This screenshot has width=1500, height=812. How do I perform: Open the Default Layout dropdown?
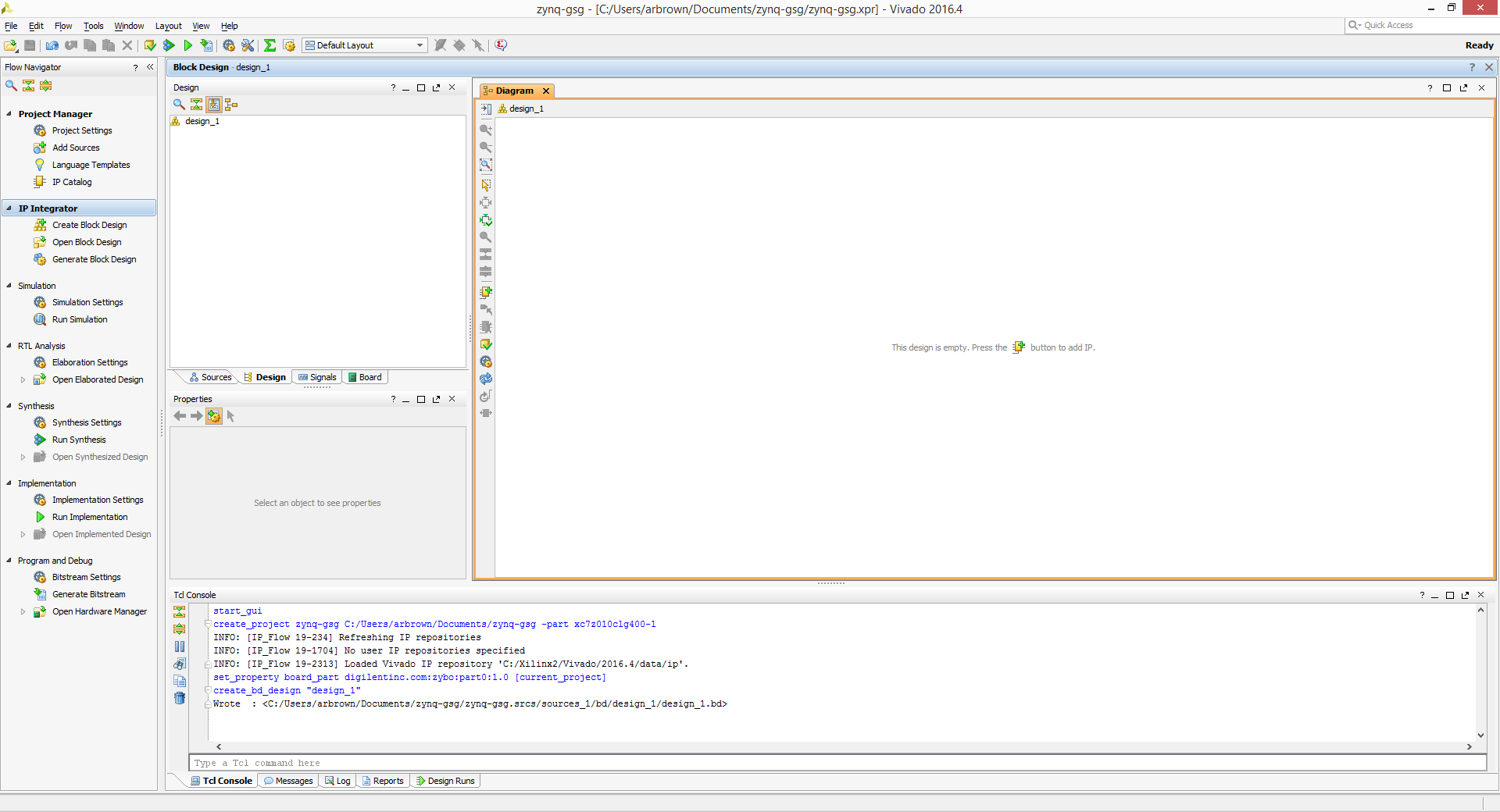(365, 45)
